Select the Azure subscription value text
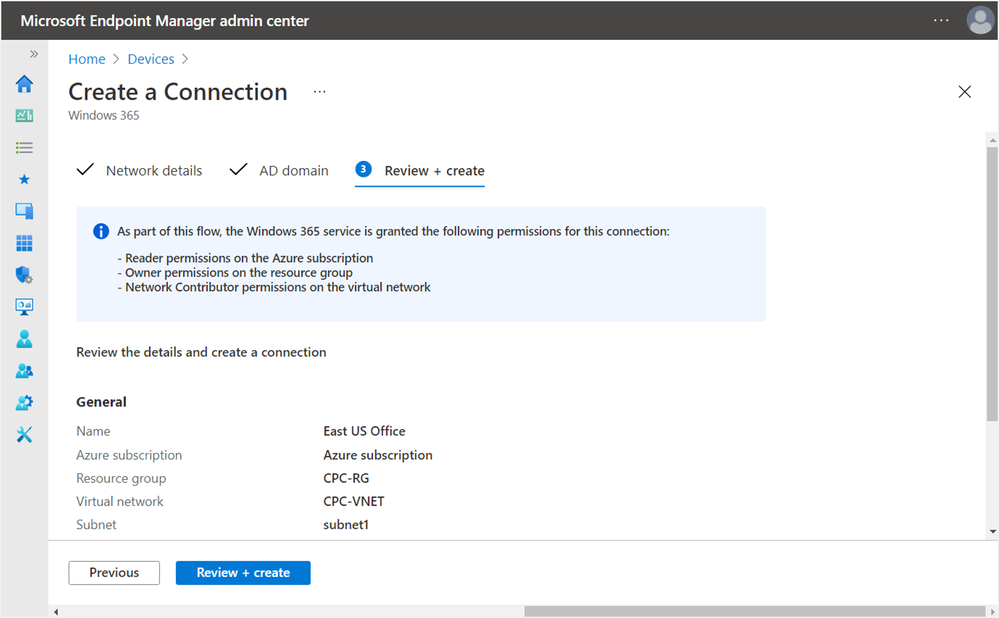Screen dimensions: 999x618 378,455
